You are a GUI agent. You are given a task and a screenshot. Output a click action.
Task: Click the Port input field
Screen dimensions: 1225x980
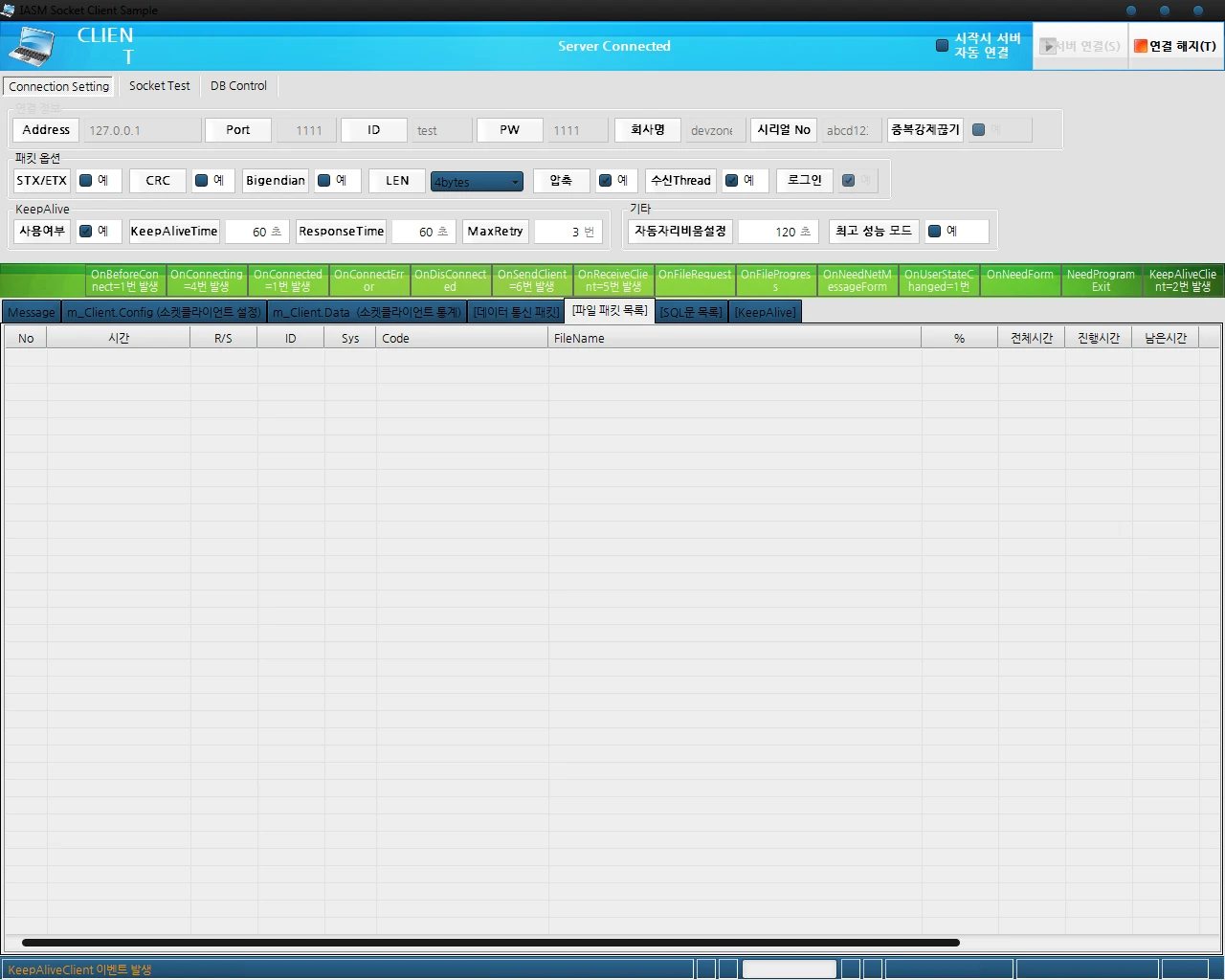click(306, 130)
